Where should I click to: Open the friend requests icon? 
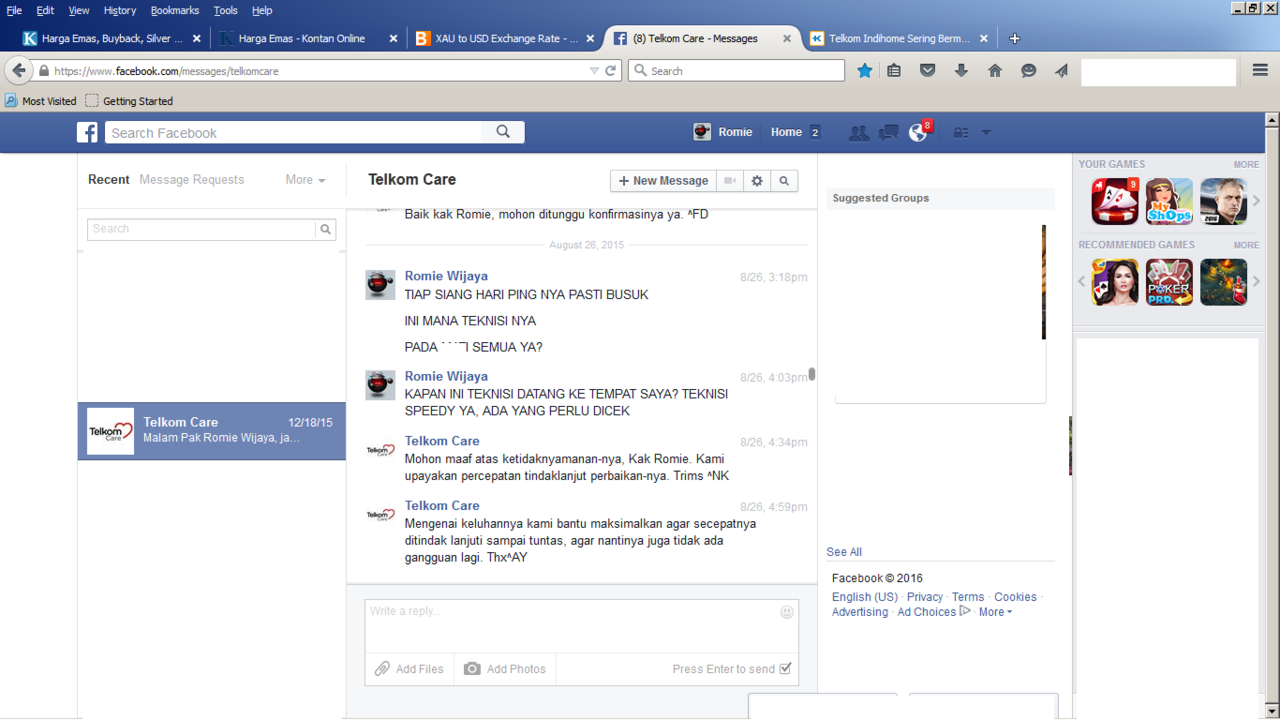point(858,132)
